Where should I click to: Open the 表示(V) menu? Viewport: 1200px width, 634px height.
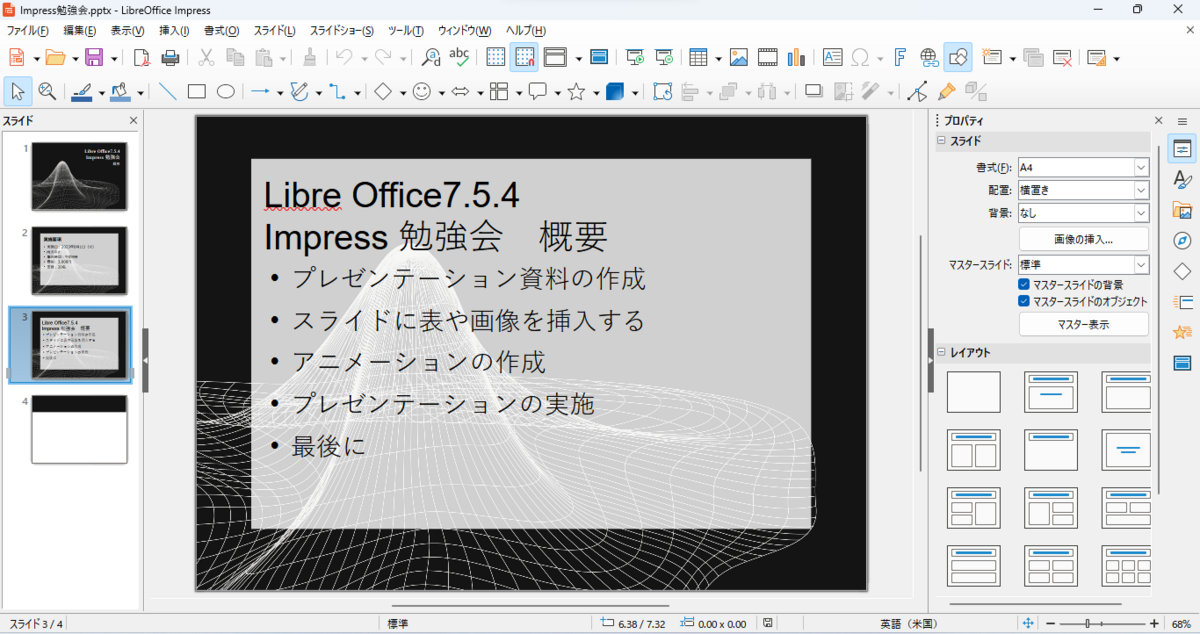pyautogui.click(x=127, y=31)
